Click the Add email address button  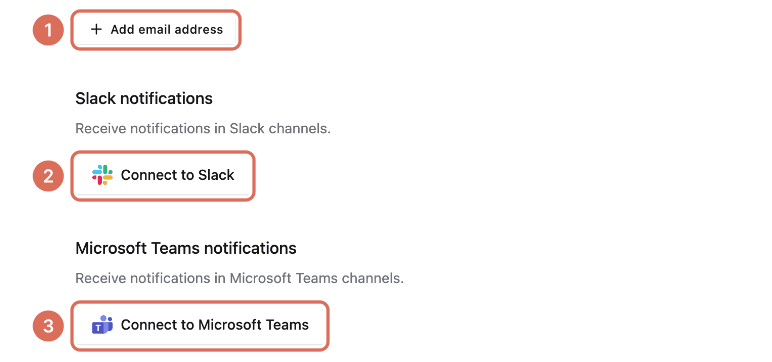coord(156,30)
